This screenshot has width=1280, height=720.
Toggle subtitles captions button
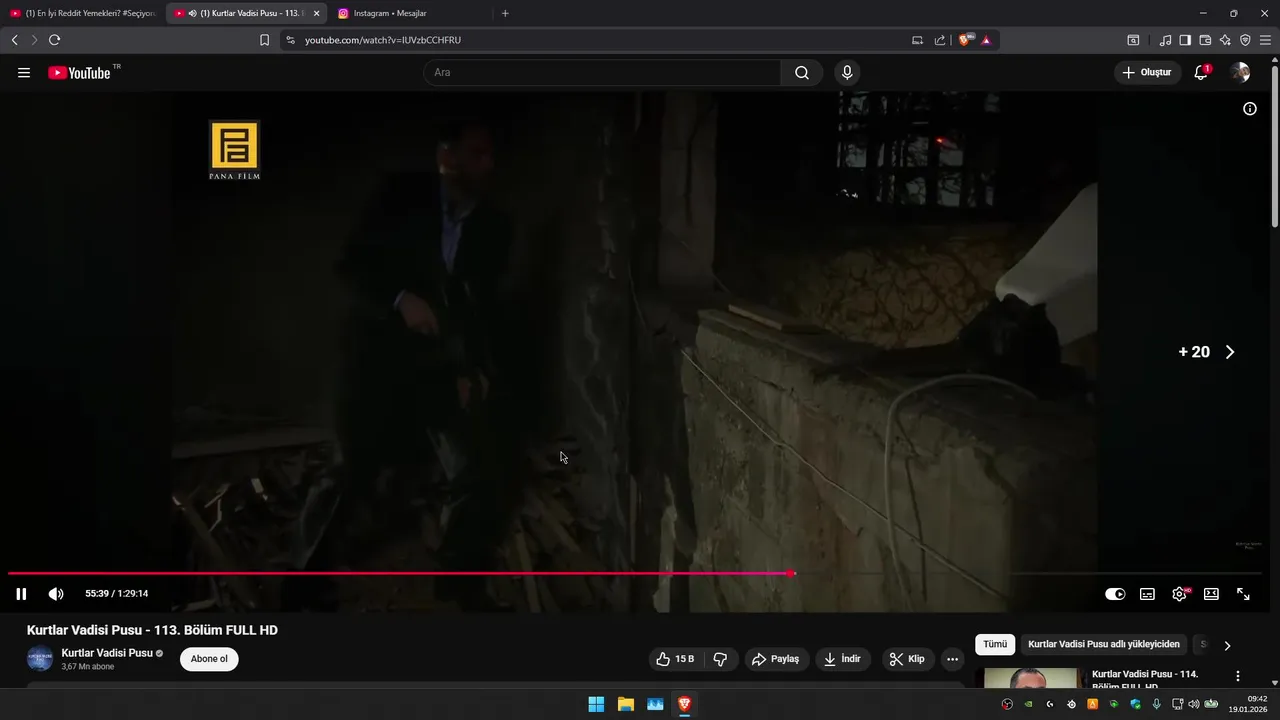[x=1147, y=594]
